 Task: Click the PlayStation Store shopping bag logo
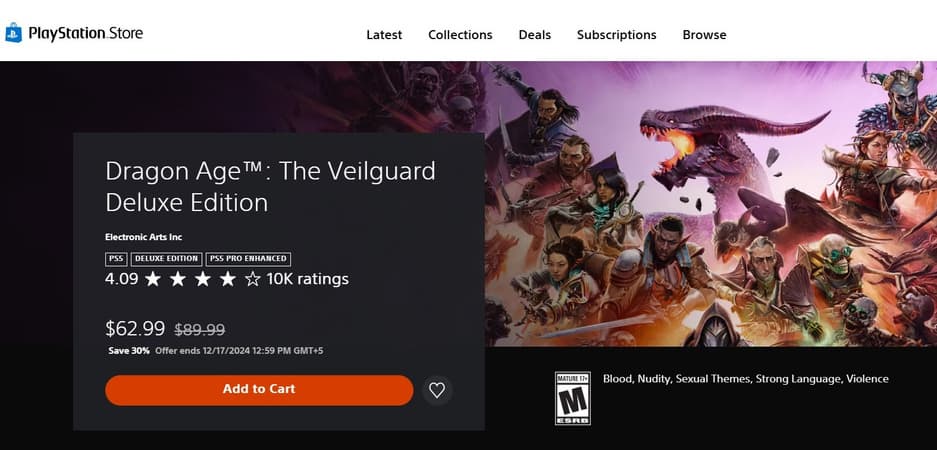[13, 34]
